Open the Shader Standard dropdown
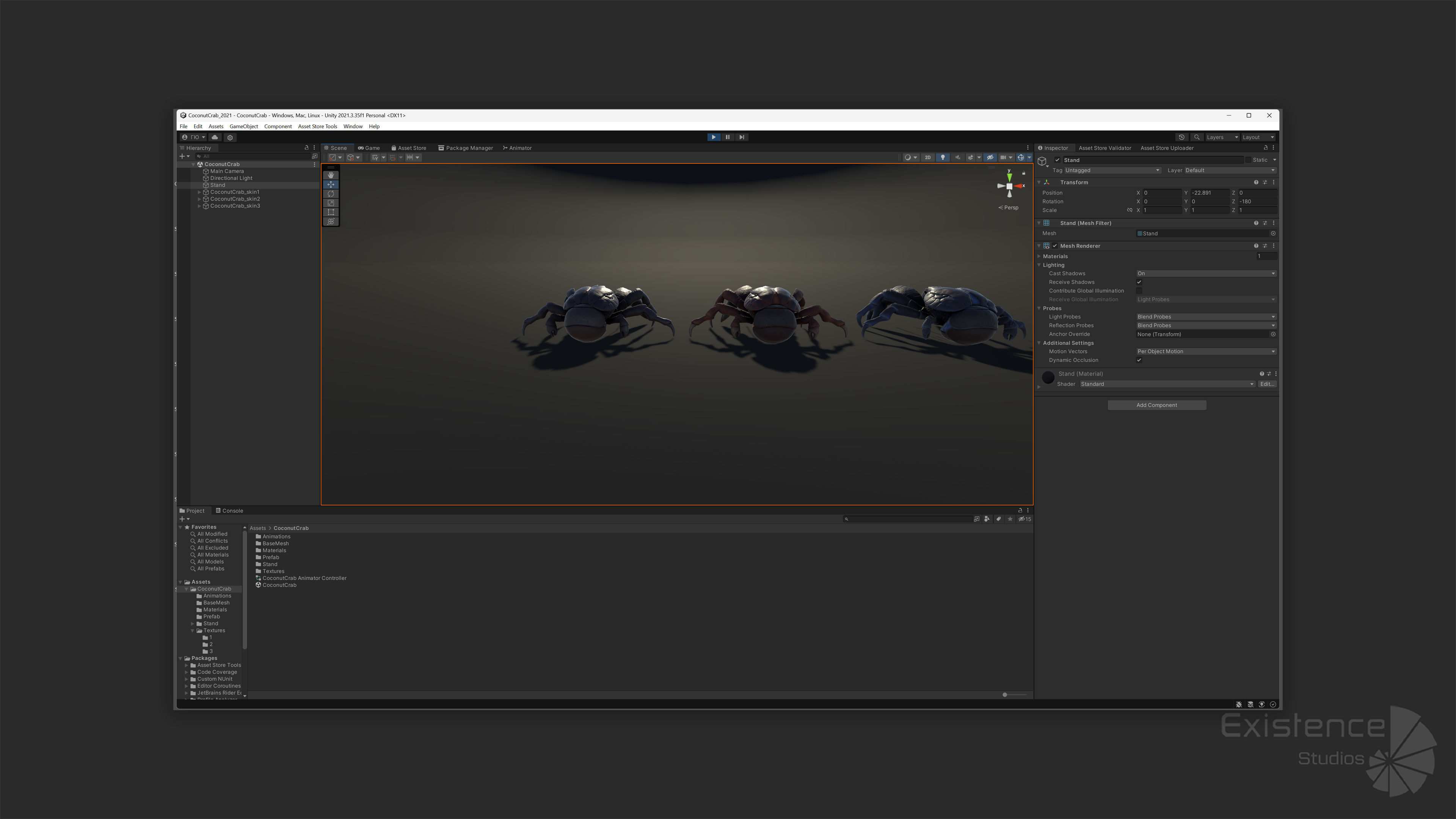Viewport: 1456px width, 819px height. pos(1167,384)
